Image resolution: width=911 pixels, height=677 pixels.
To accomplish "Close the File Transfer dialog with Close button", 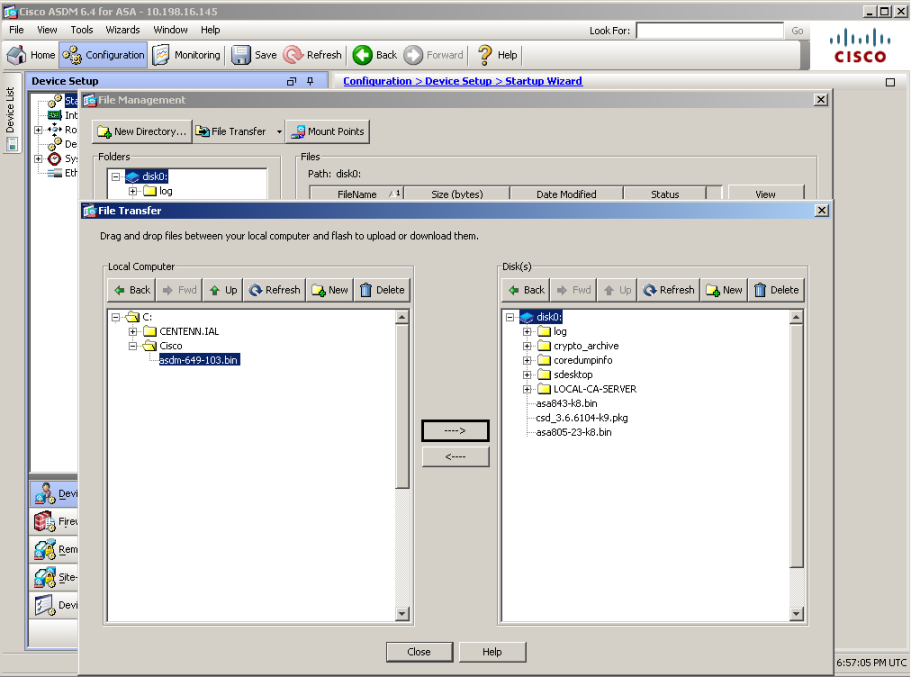I will (419, 652).
